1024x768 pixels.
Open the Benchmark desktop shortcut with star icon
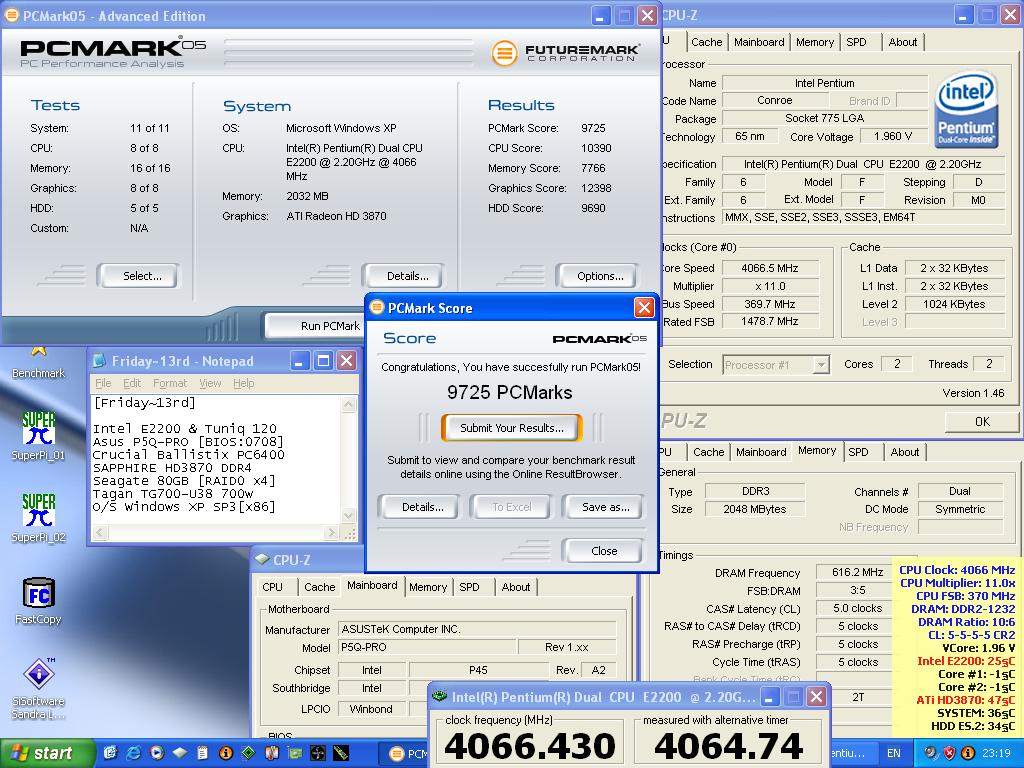pos(39,362)
